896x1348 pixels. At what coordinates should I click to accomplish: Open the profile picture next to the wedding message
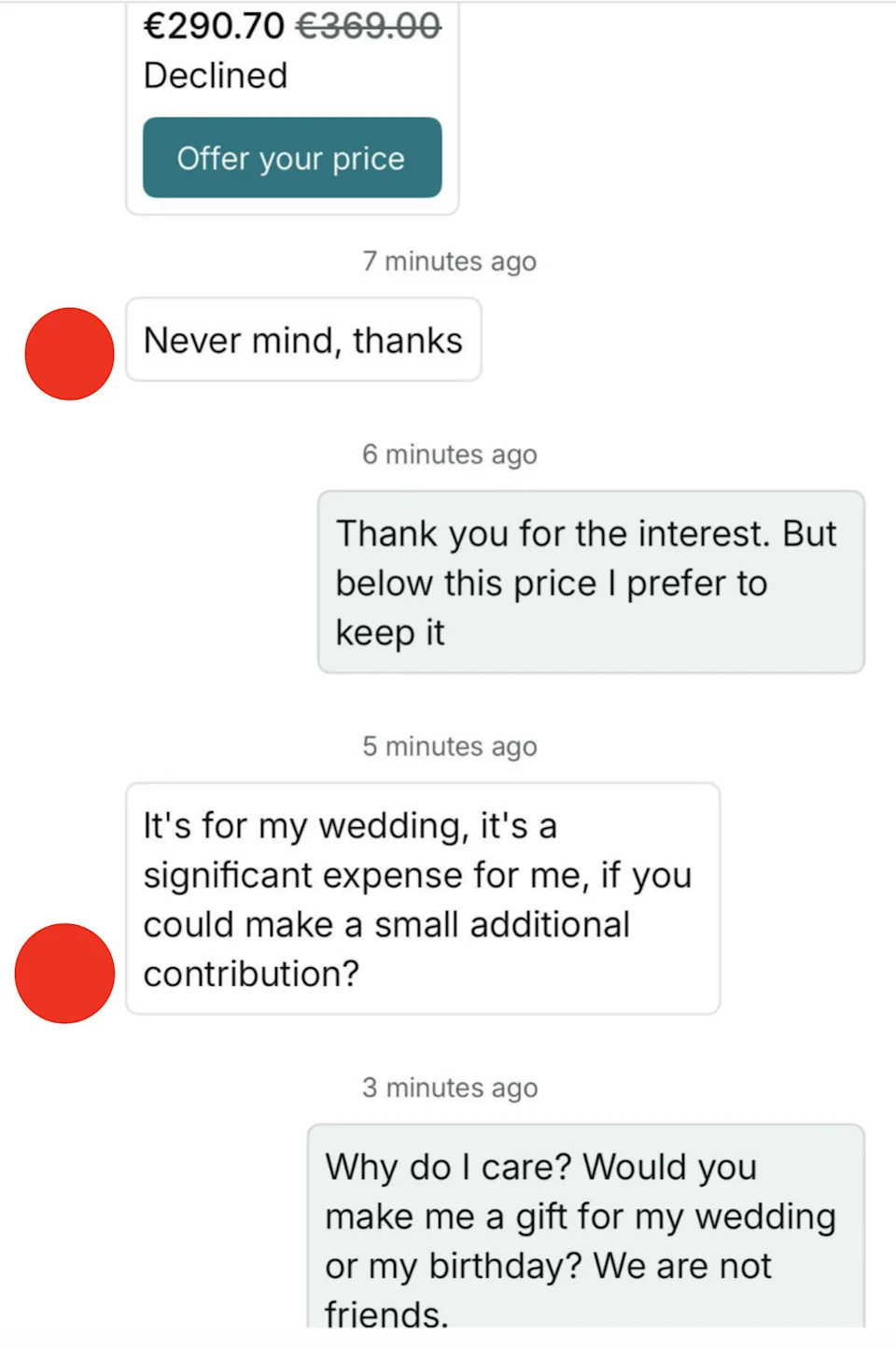[x=64, y=973]
